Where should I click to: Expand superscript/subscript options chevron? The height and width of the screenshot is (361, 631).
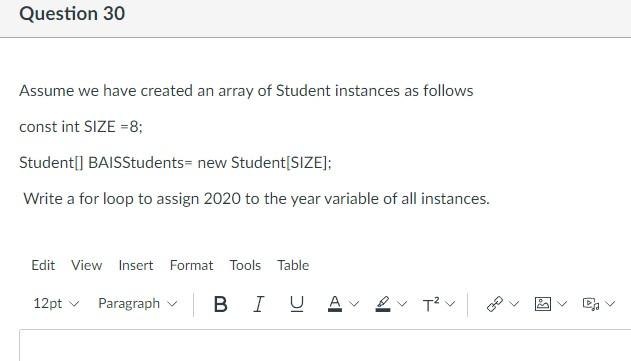click(450, 303)
